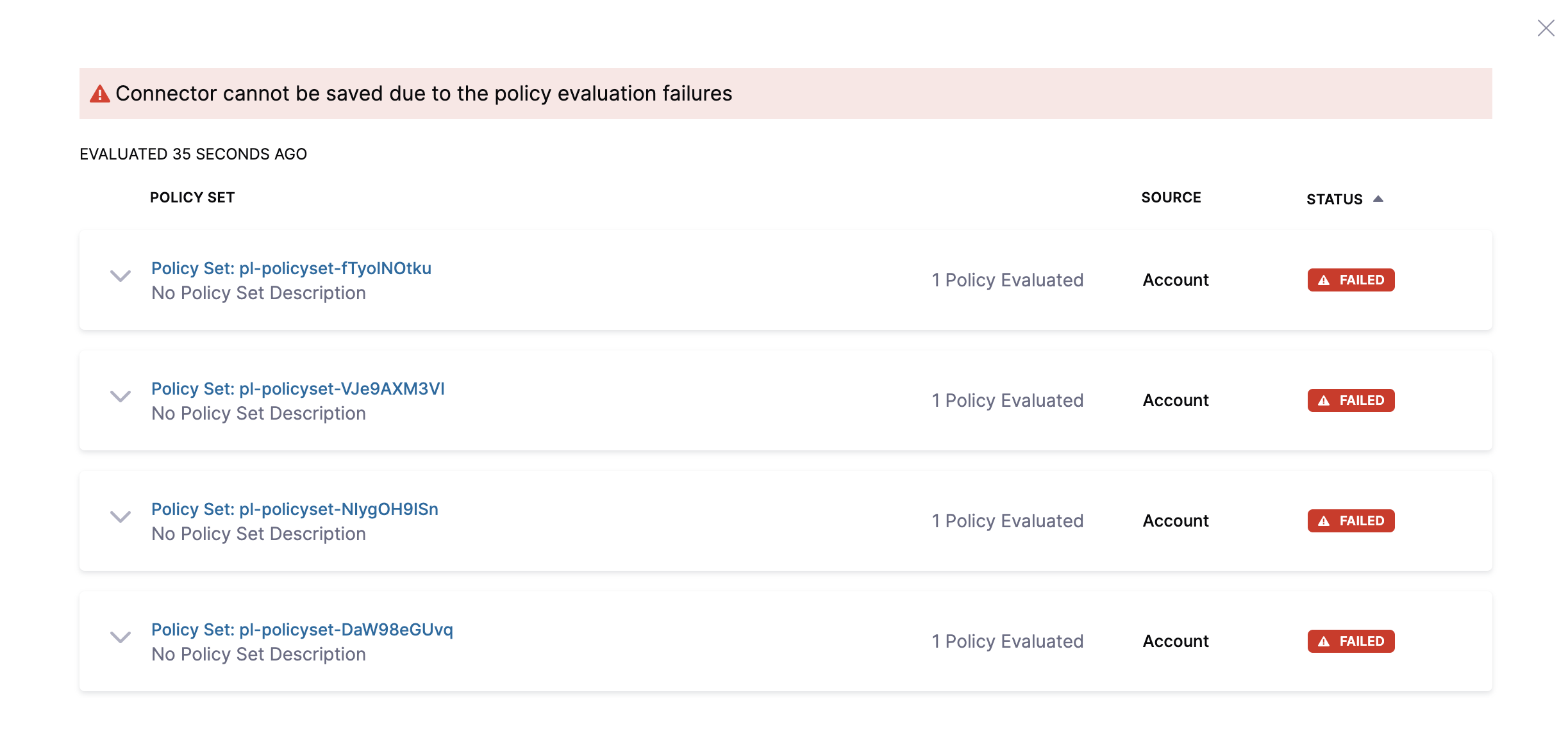Click "1 Policy Evaluated" in first row

(1007, 280)
